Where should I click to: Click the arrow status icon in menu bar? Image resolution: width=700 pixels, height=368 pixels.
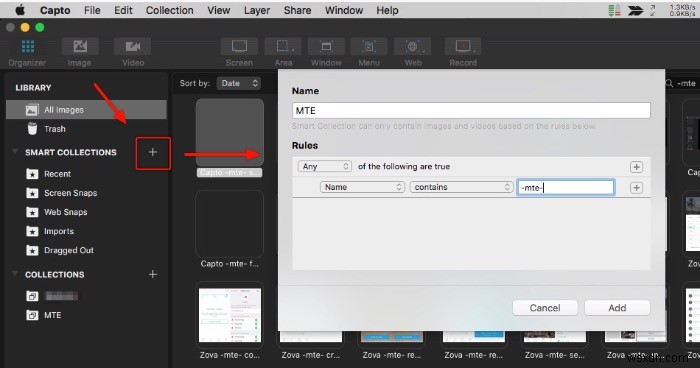[635, 10]
